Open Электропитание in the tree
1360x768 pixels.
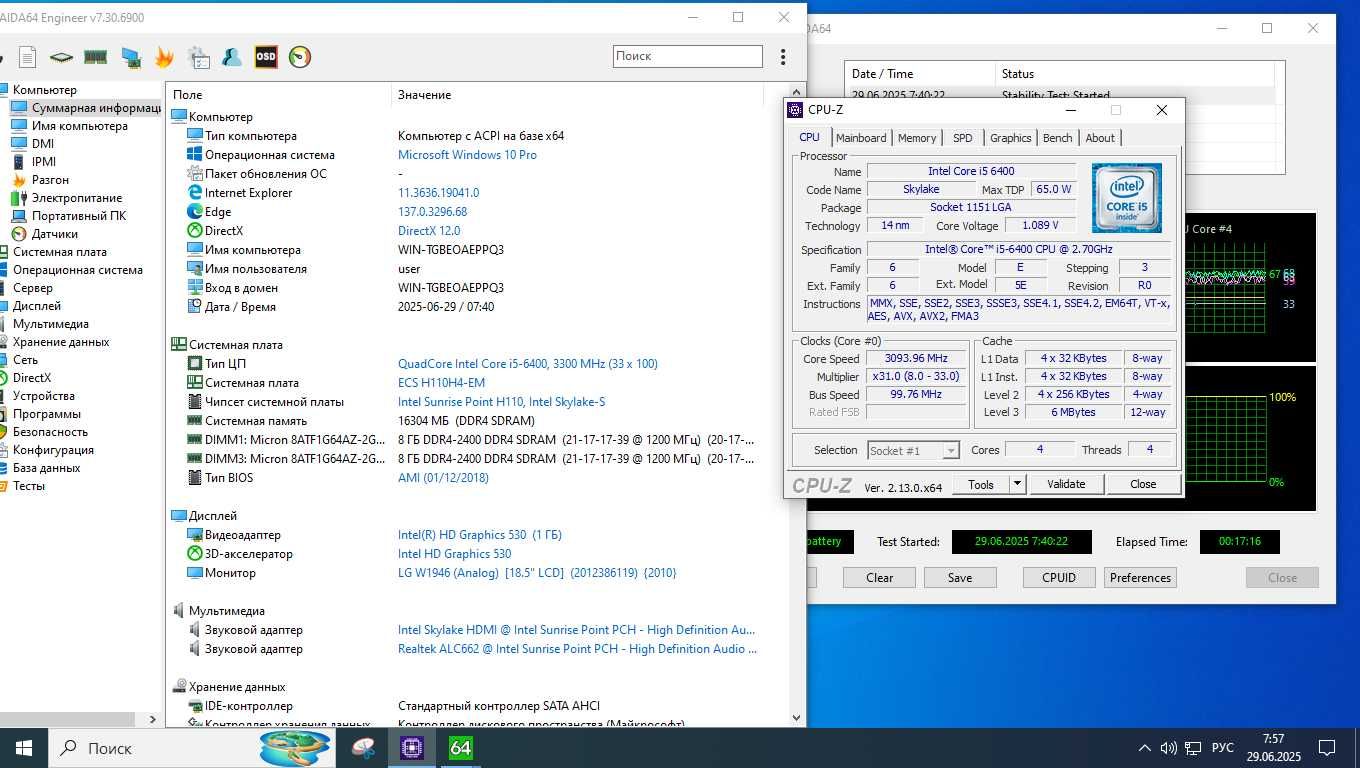pyautogui.click(x=76, y=198)
